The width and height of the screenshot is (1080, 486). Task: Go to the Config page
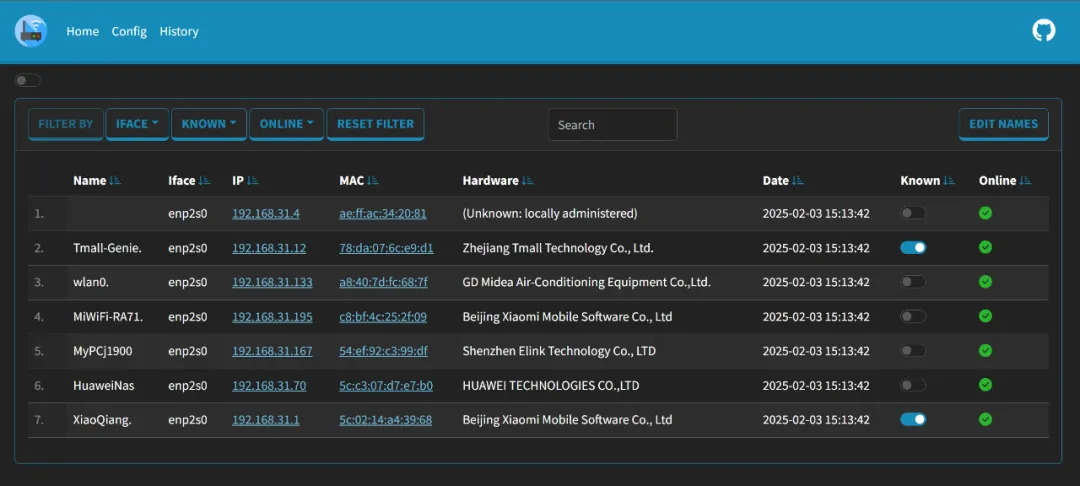(x=129, y=31)
